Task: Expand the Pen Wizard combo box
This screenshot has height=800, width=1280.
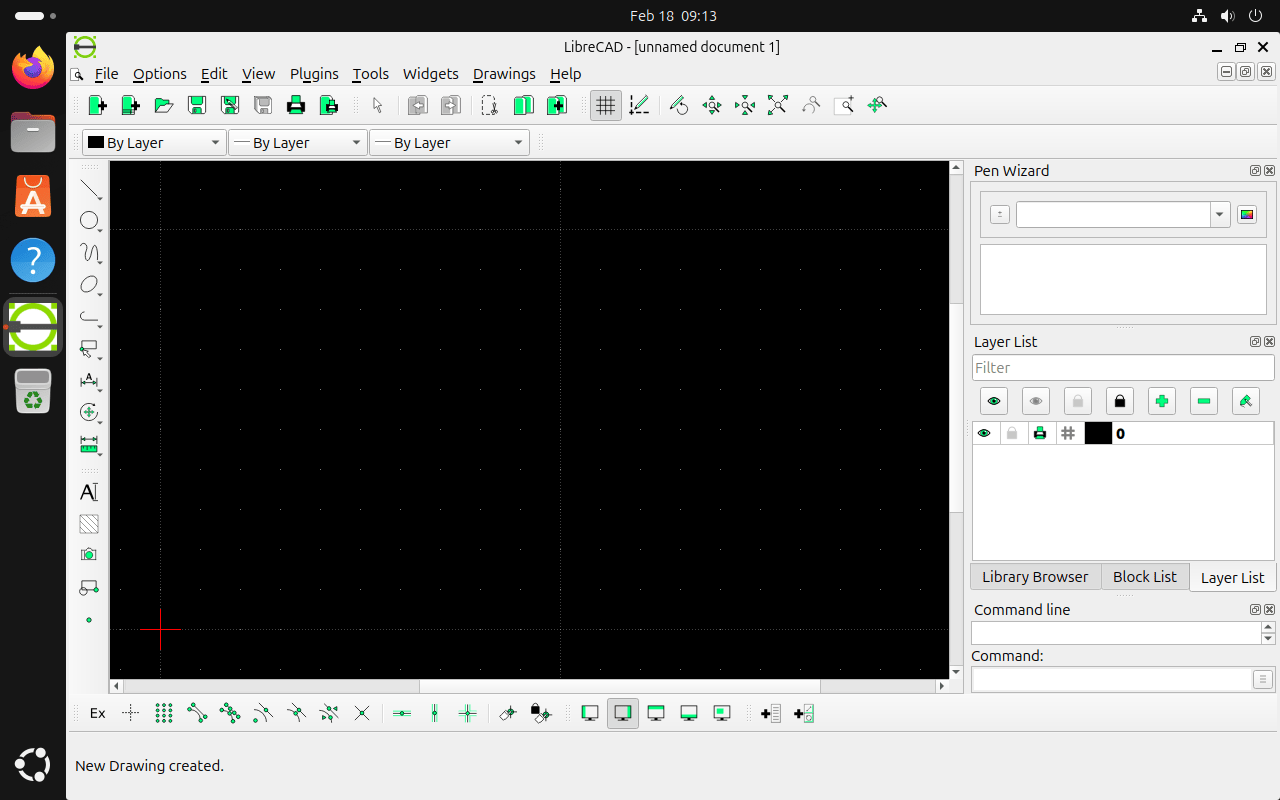Action: tap(1219, 215)
